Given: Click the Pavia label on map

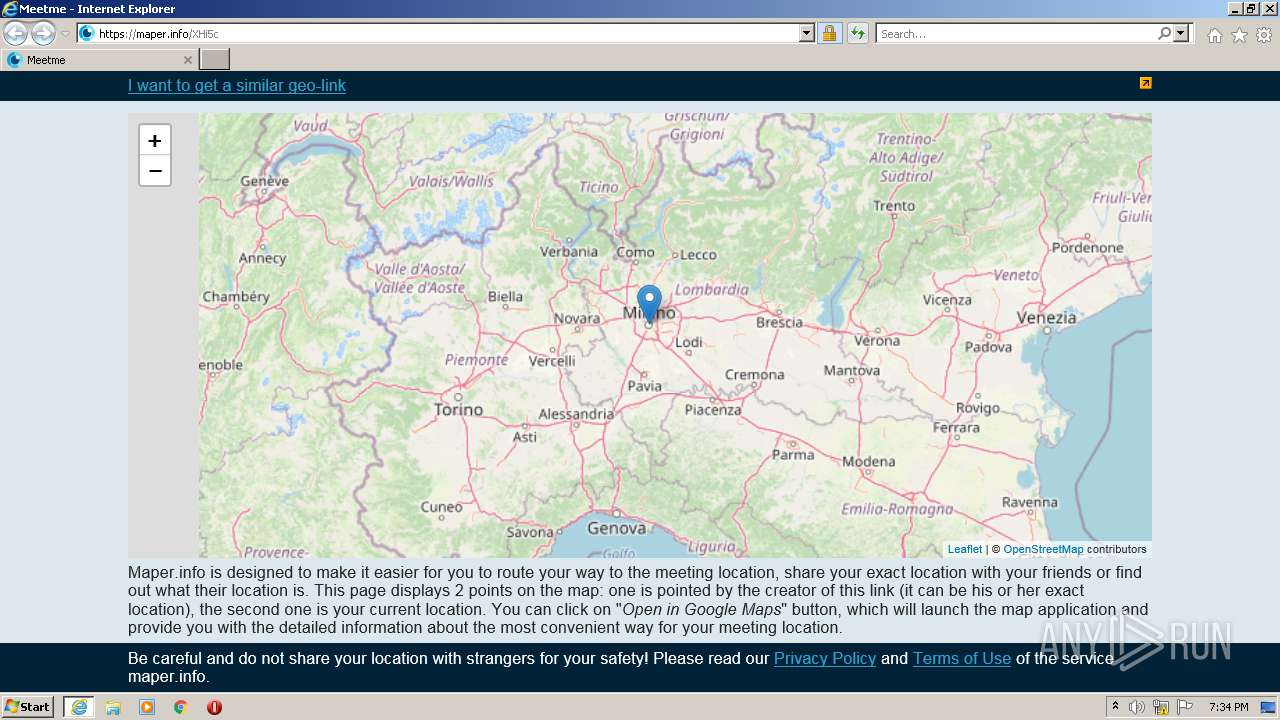Looking at the screenshot, I should tap(644, 385).
